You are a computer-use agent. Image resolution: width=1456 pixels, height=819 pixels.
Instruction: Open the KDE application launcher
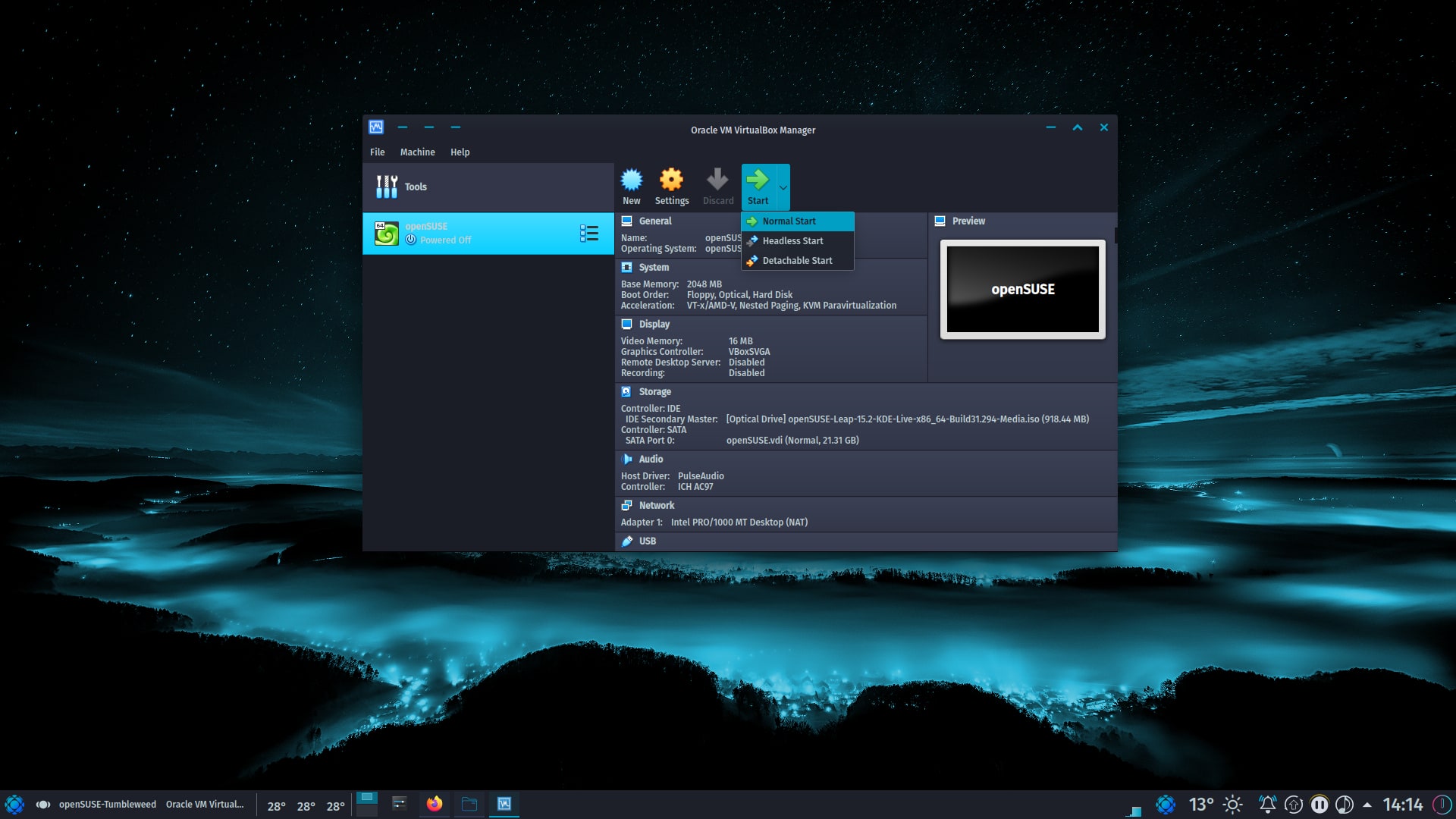click(x=14, y=805)
